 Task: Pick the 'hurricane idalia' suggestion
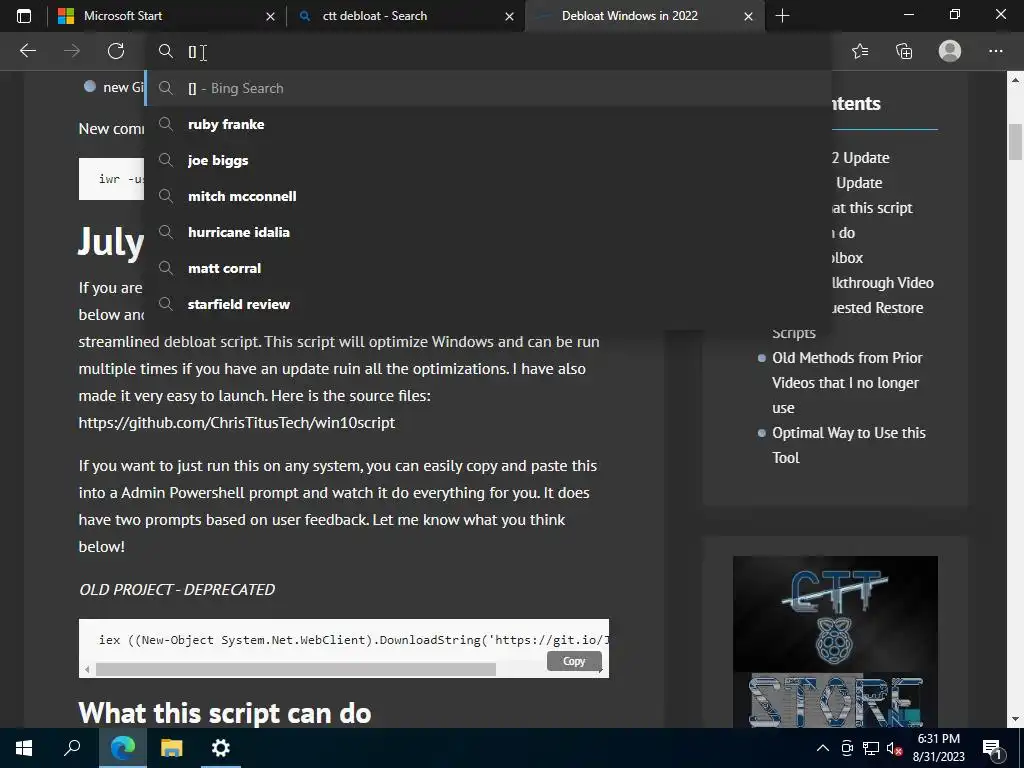coord(488,232)
